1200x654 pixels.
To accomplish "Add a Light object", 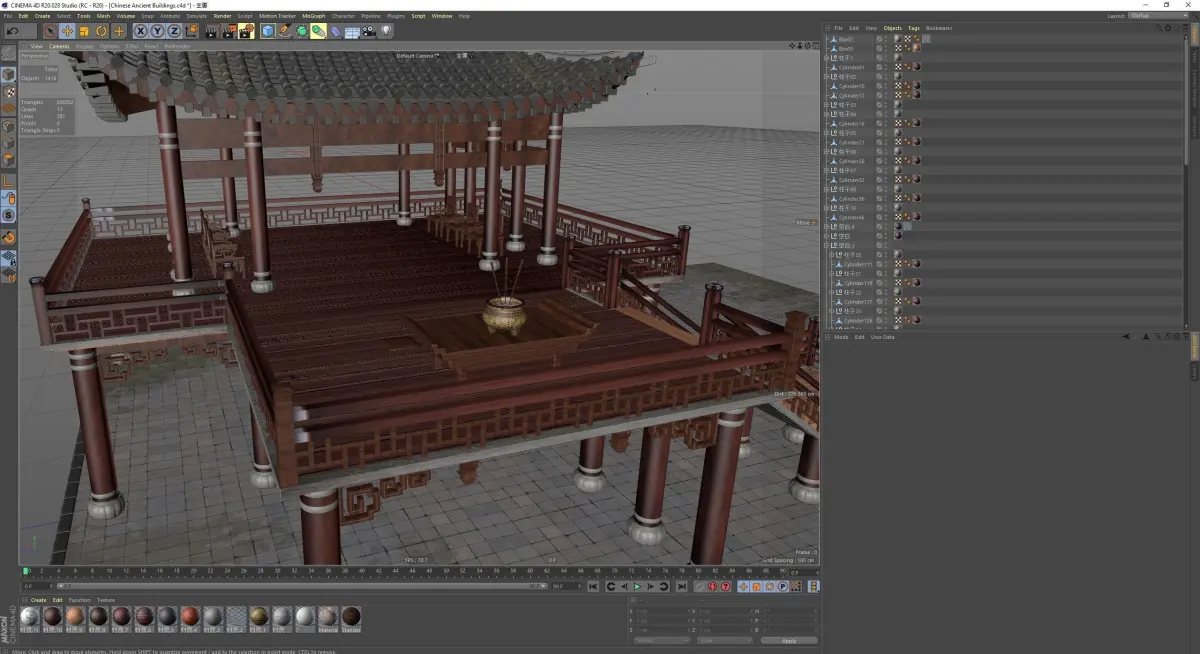I will 386,31.
